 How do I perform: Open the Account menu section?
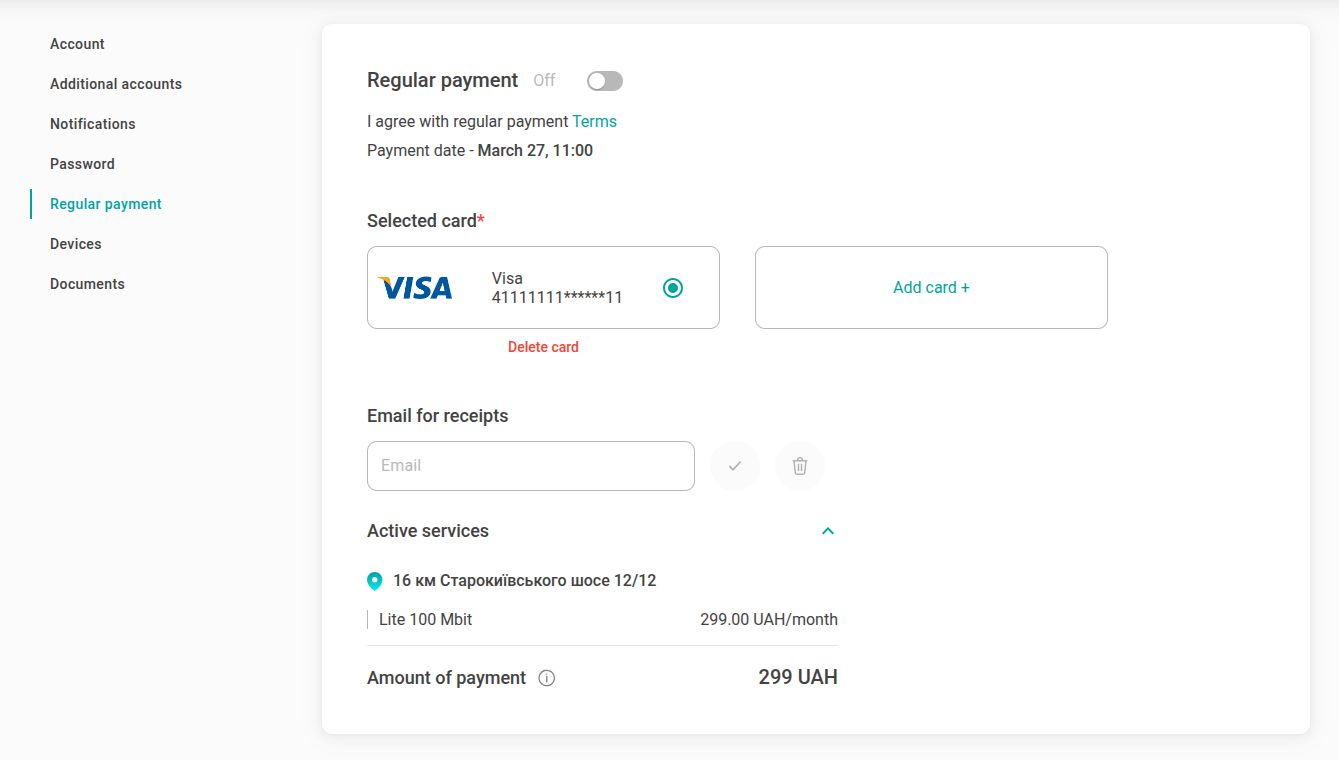pos(77,44)
